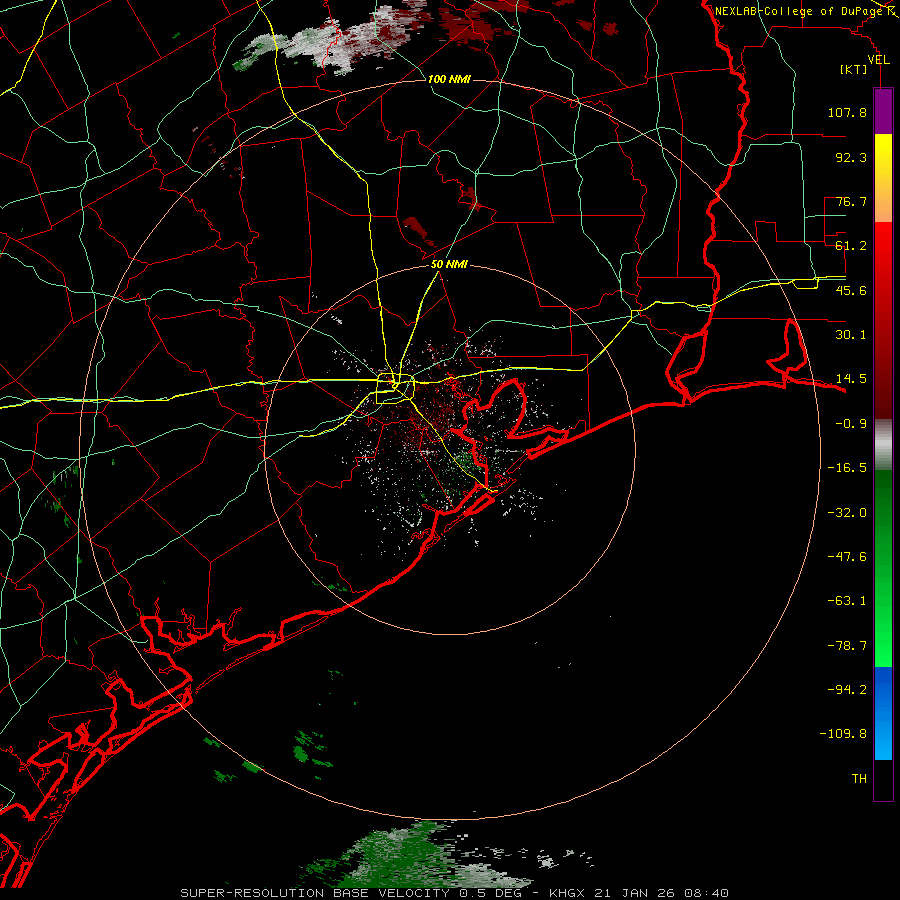Click the 76.7 velocity scale value
The width and height of the screenshot is (900, 900).
pos(851,201)
